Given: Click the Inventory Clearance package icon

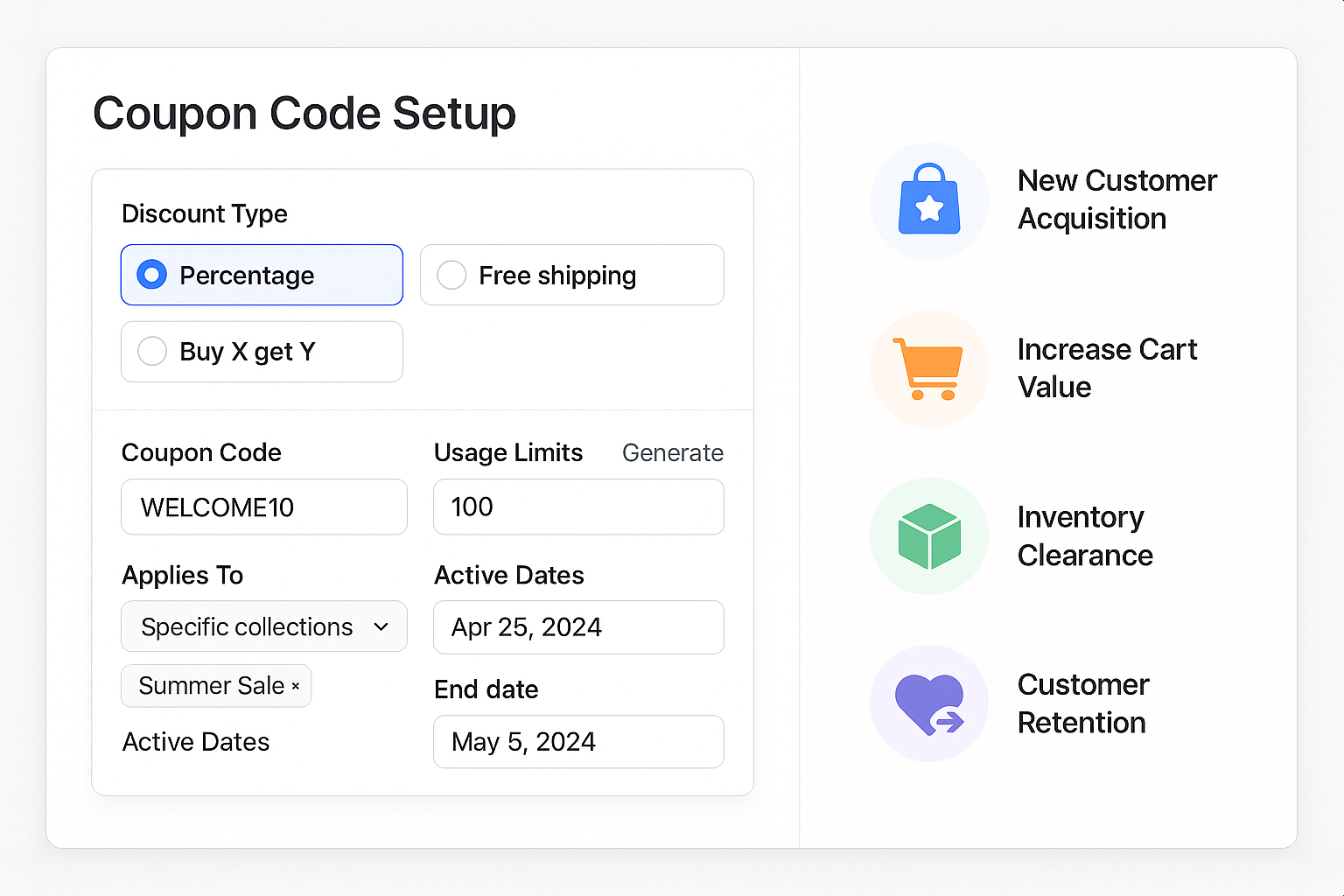Looking at the screenshot, I should [x=929, y=535].
